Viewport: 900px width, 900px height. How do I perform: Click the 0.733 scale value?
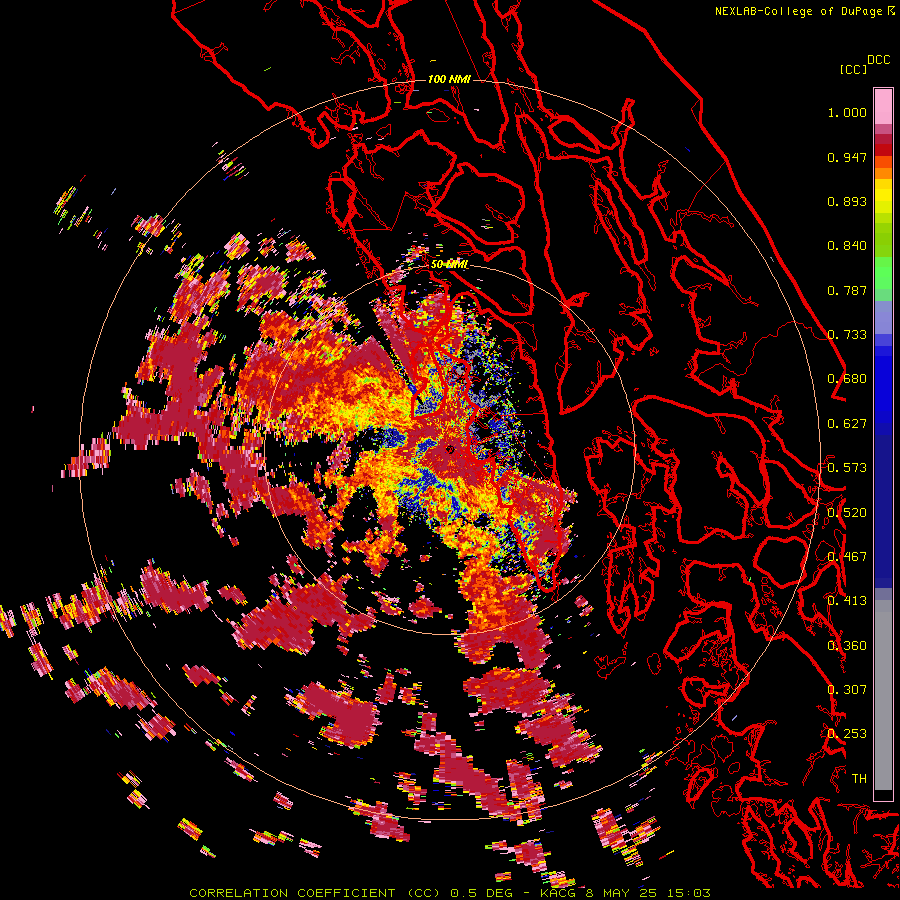coord(847,335)
